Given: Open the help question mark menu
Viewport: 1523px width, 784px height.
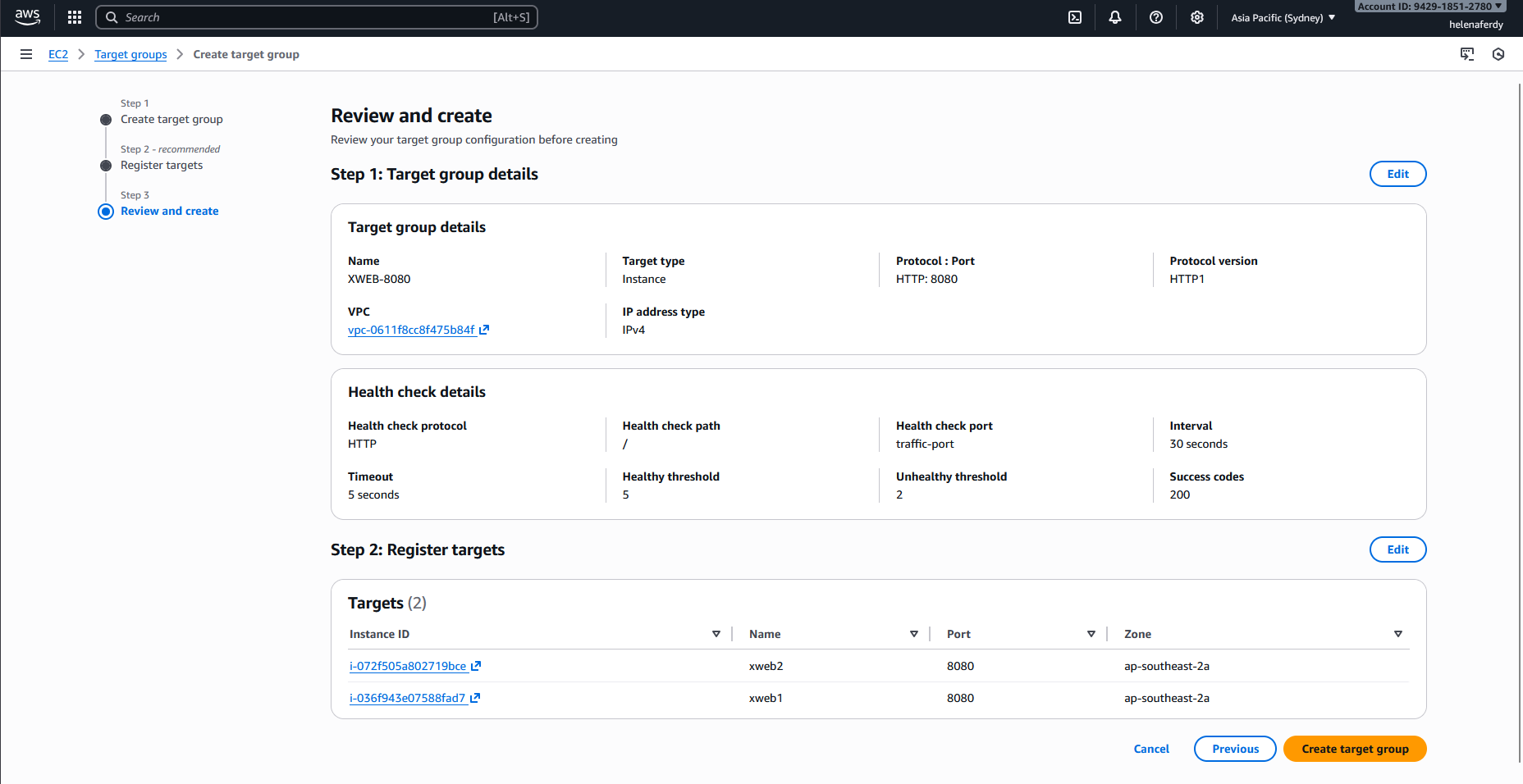Looking at the screenshot, I should 1156,17.
